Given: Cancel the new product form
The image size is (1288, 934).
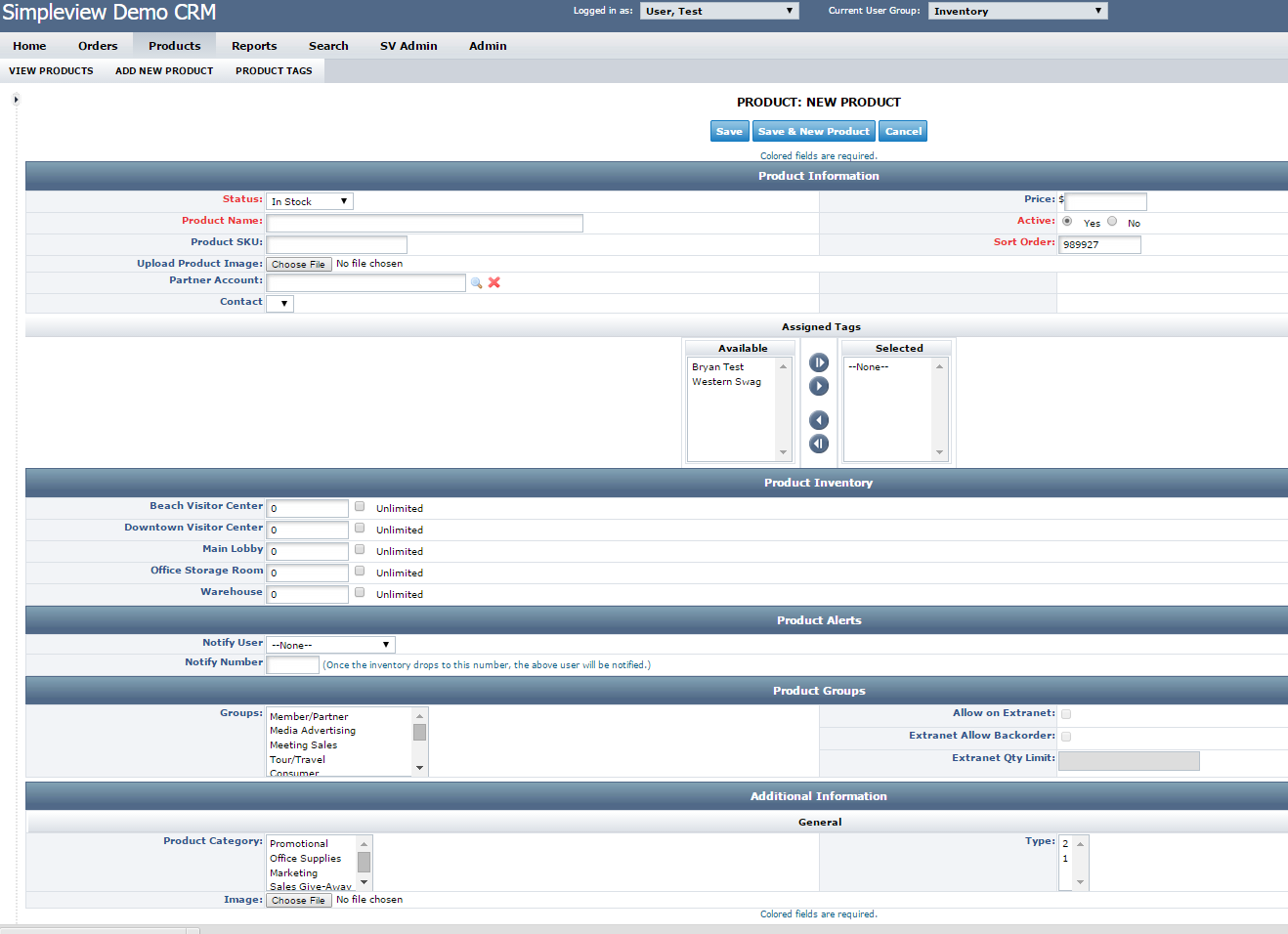Looking at the screenshot, I should [903, 131].
